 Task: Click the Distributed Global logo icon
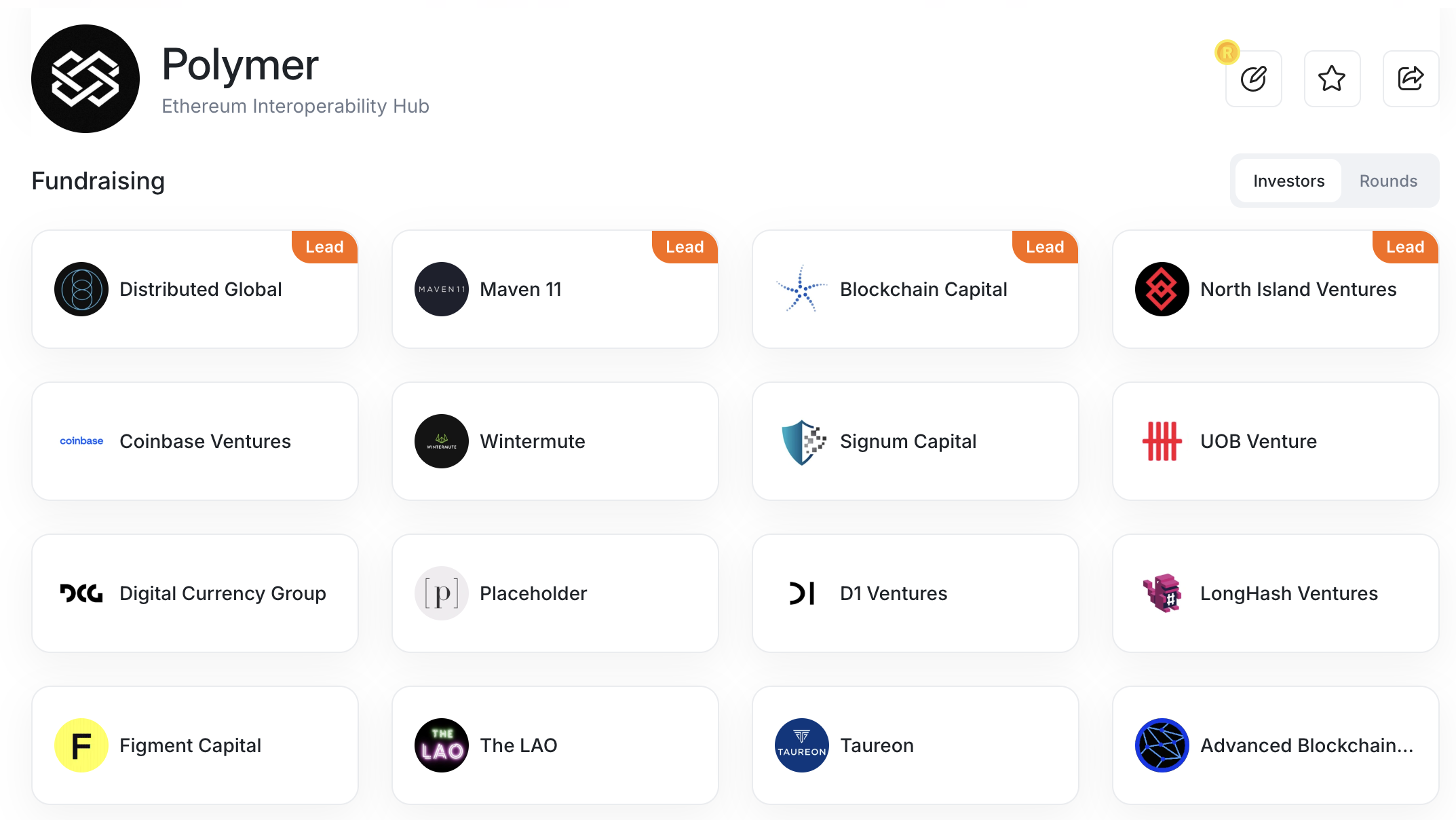(x=81, y=289)
